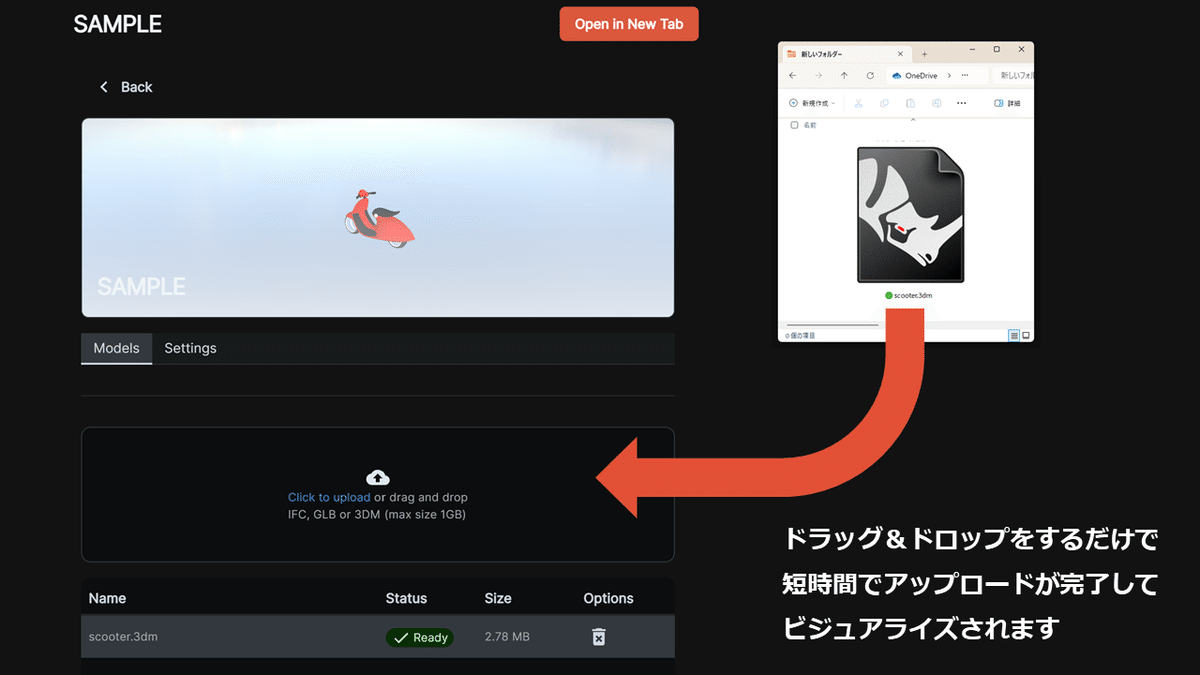Click the cloud upload icon
This screenshot has width=1200, height=675.
click(x=377, y=477)
